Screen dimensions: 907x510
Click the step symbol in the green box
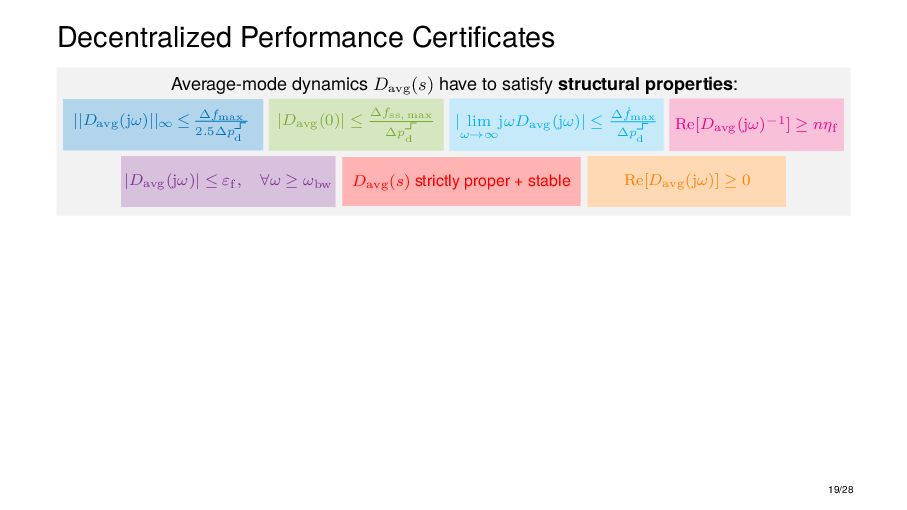(x=408, y=129)
